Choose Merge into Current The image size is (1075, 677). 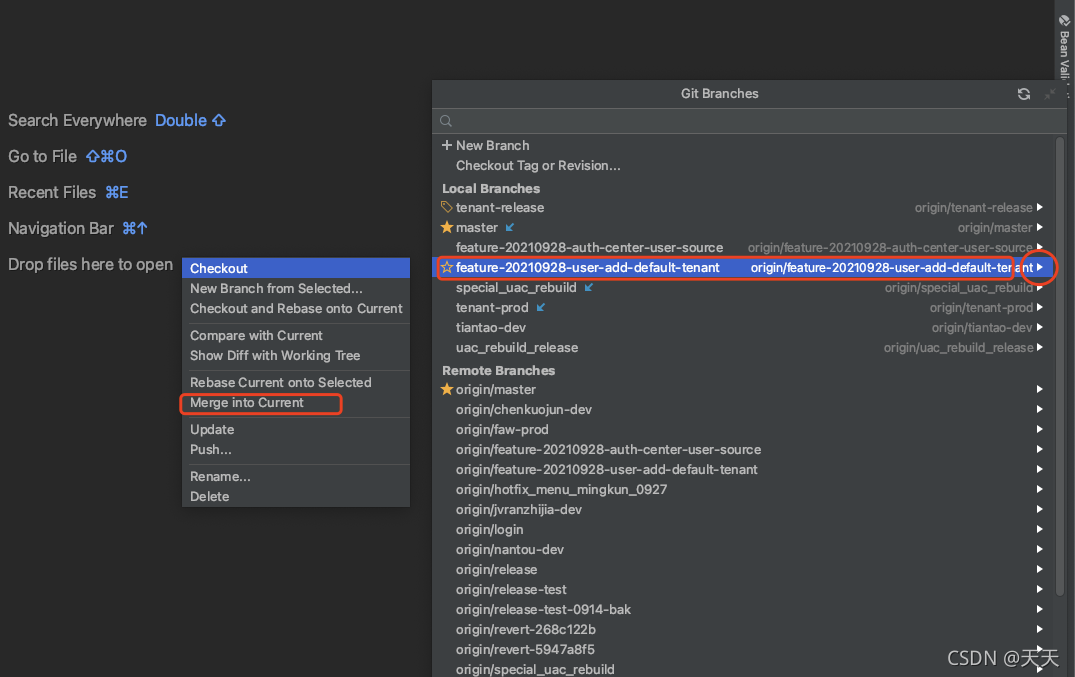tap(295, 403)
